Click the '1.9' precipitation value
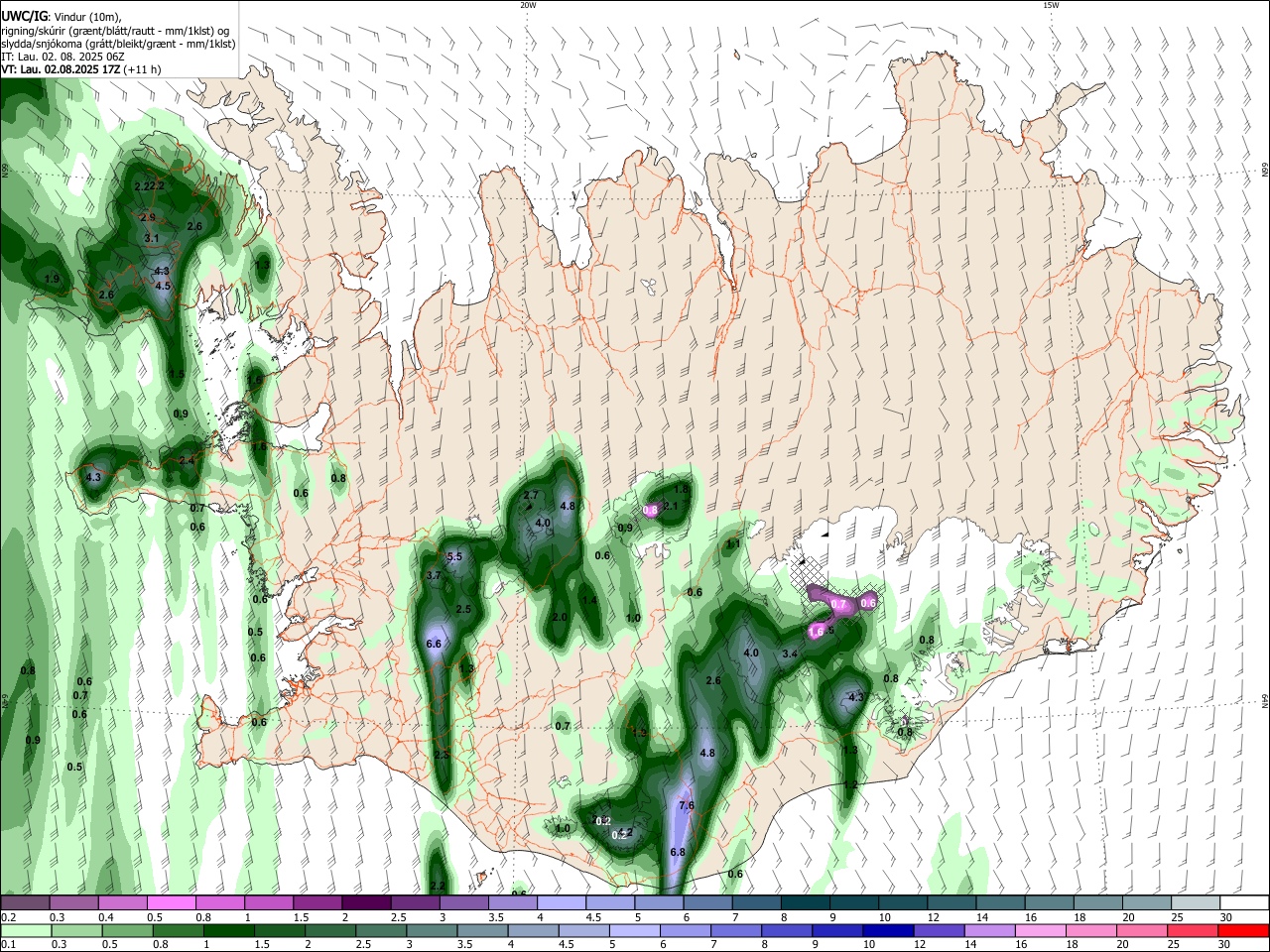This screenshot has height=952, width=1270. 52,279
